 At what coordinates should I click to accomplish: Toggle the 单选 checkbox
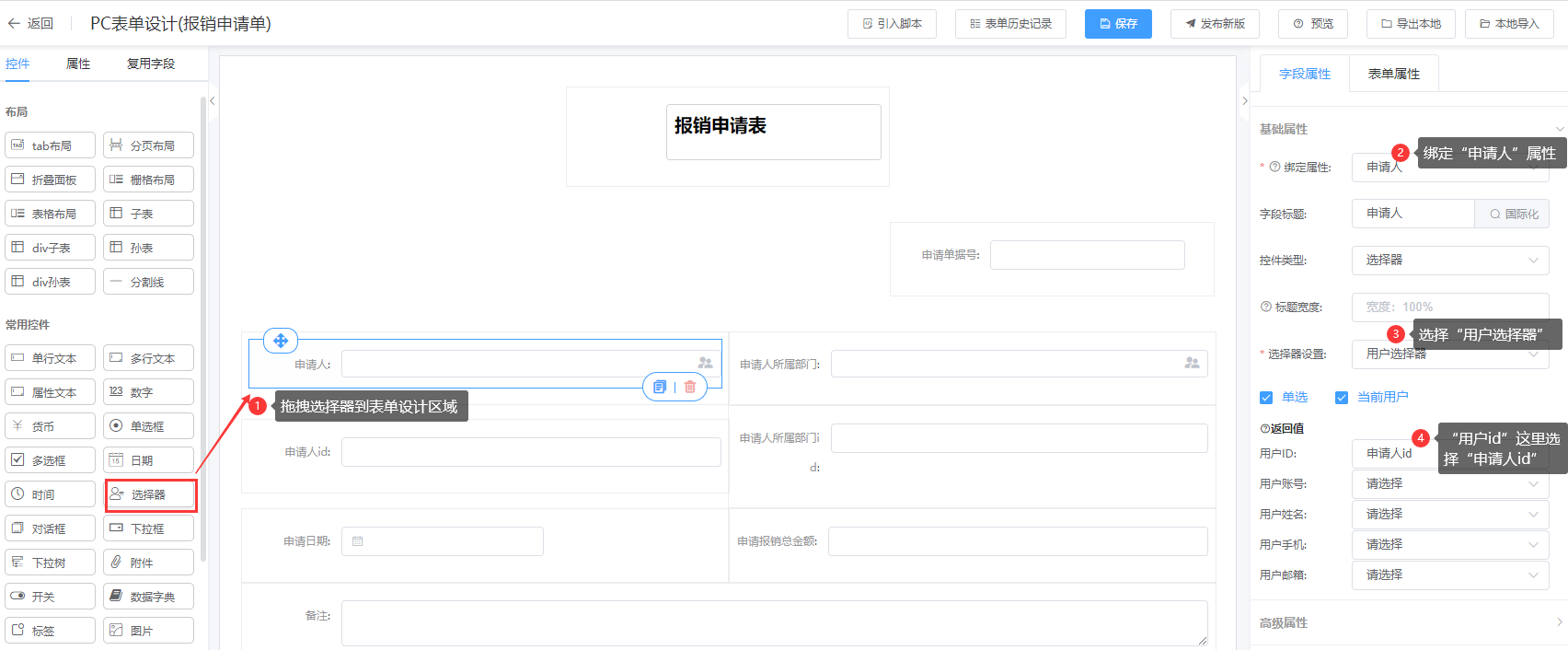1266,398
